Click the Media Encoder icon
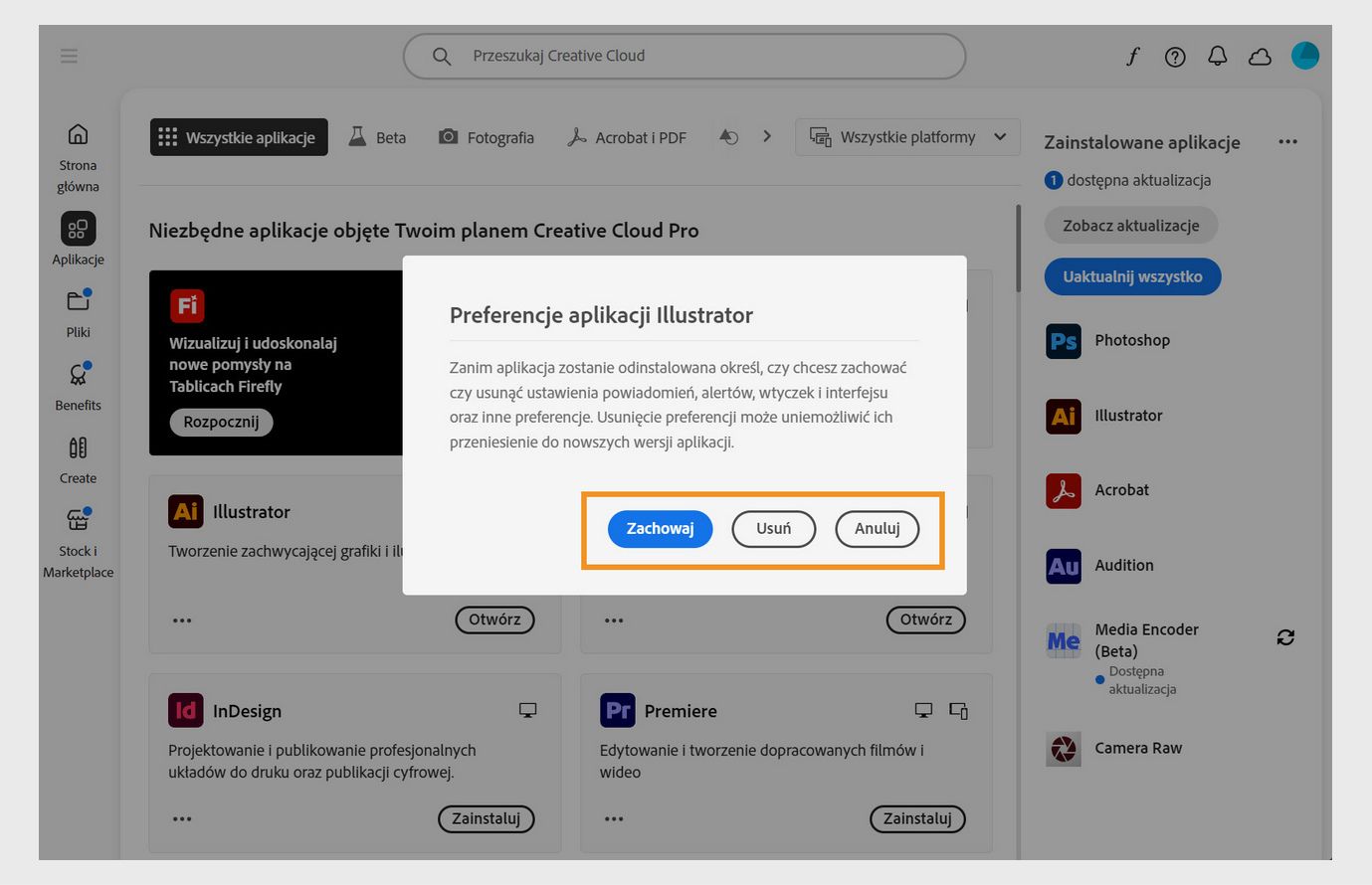The width and height of the screenshot is (1372, 885). pos(1064,641)
